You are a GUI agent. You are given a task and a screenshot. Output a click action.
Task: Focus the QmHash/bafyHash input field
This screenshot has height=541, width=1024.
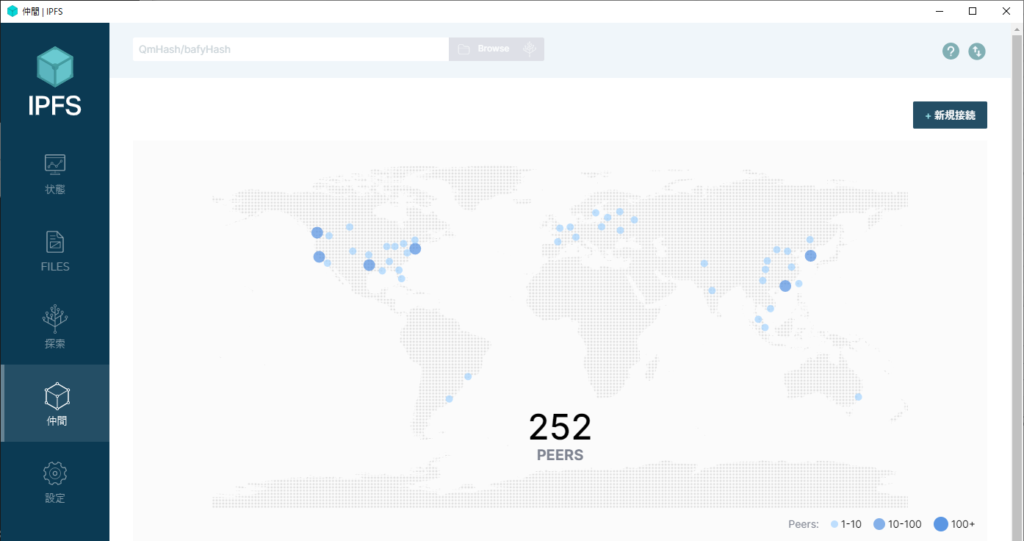point(290,49)
